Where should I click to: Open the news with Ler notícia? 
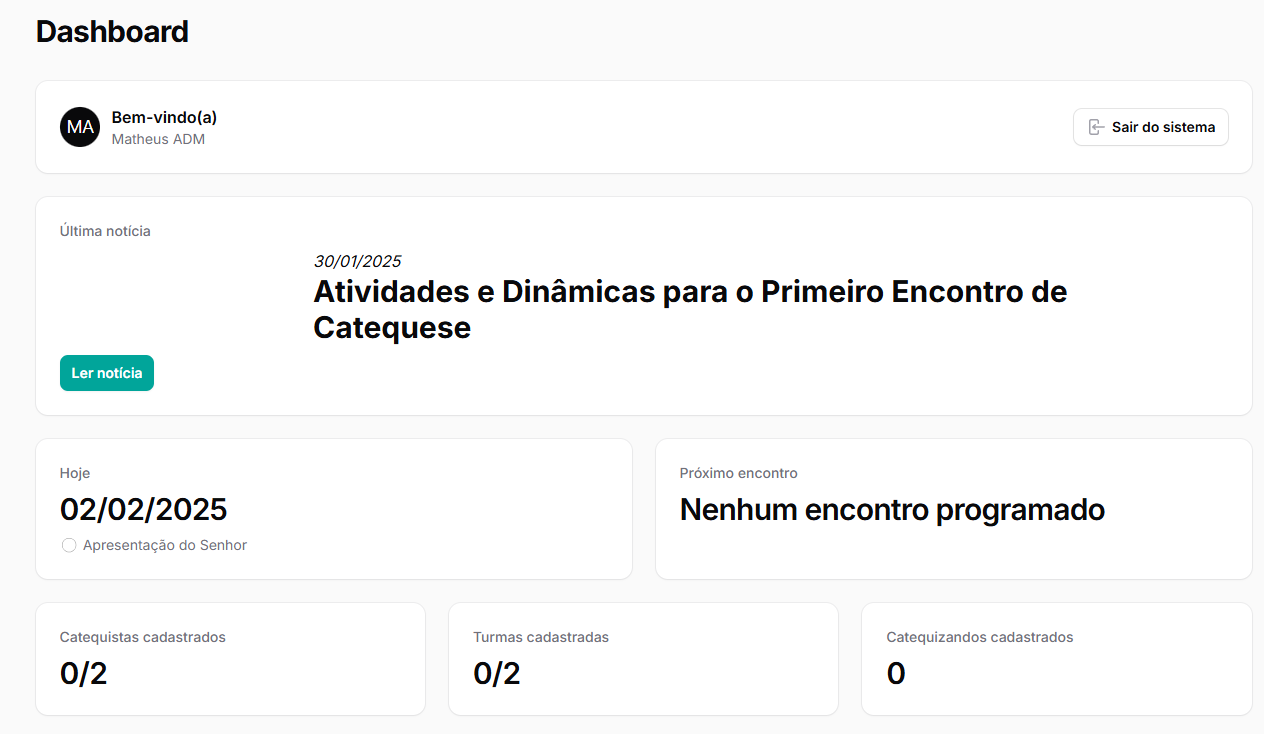(107, 373)
